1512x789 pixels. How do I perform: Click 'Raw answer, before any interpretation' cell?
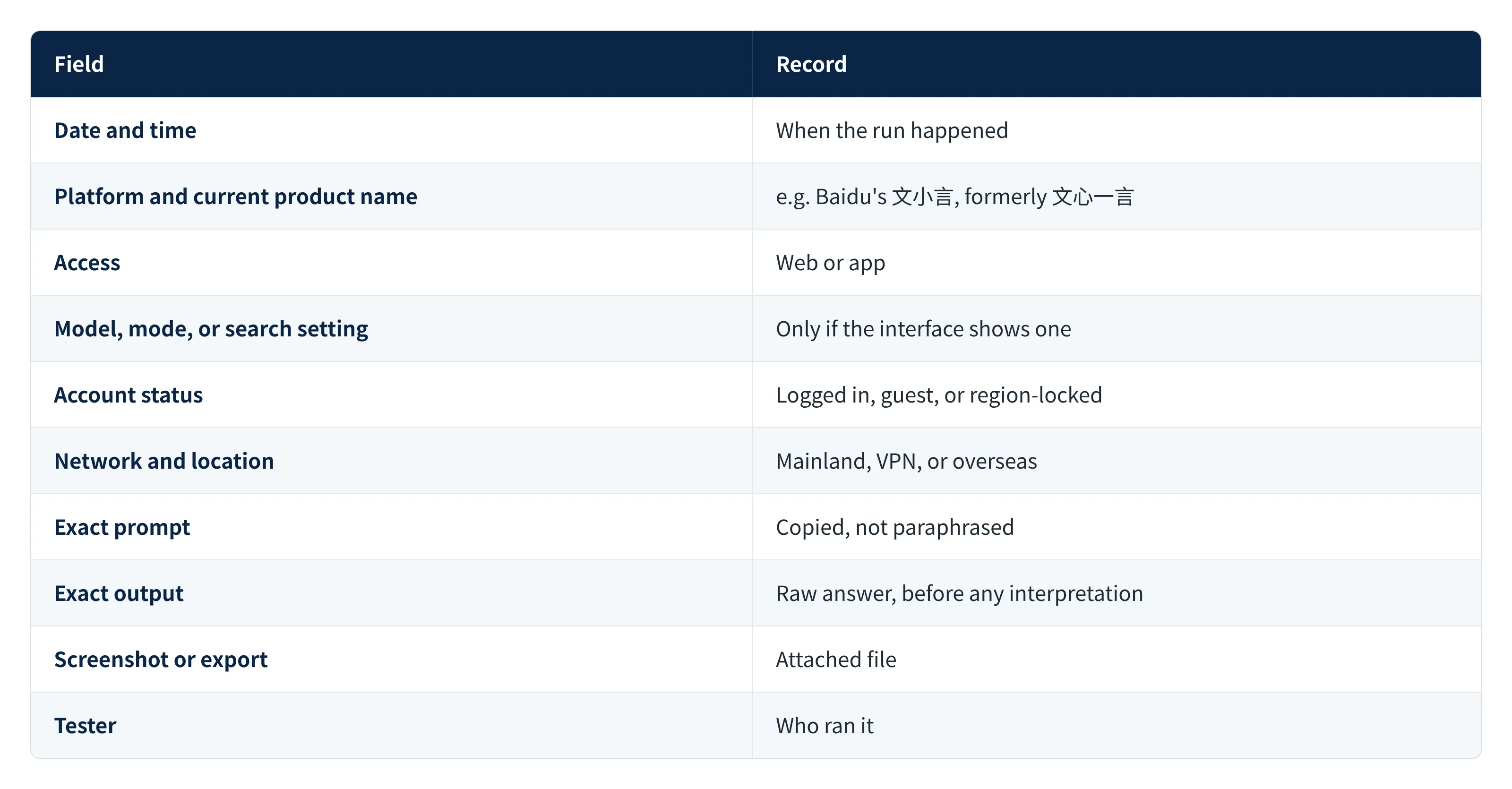click(x=1117, y=593)
